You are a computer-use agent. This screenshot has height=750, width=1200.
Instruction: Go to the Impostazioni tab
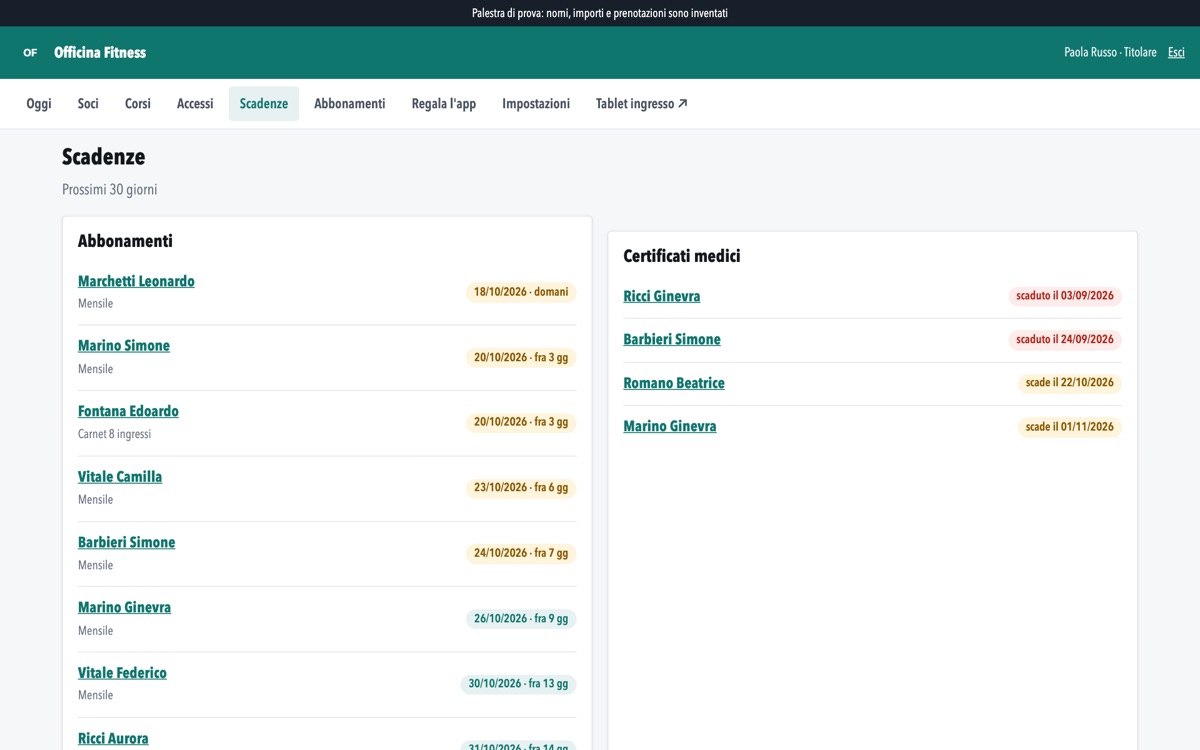point(536,104)
